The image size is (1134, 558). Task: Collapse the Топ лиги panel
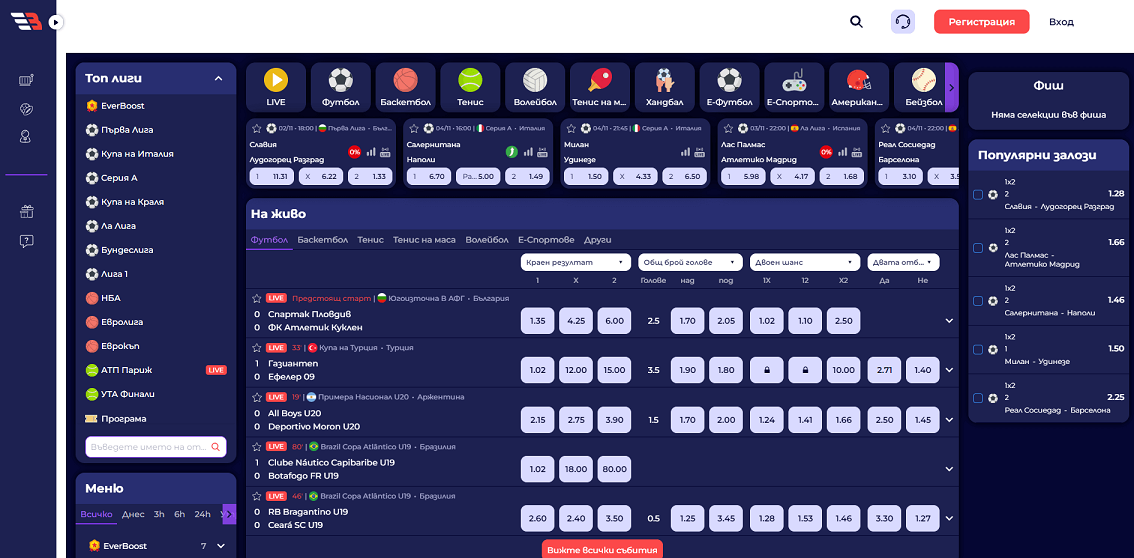pyautogui.click(x=218, y=78)
